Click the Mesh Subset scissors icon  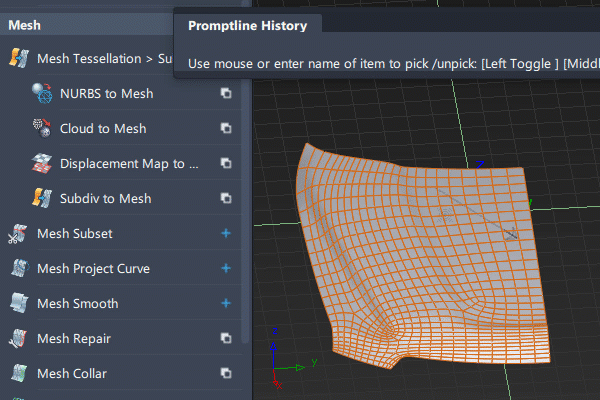[19, 234]
